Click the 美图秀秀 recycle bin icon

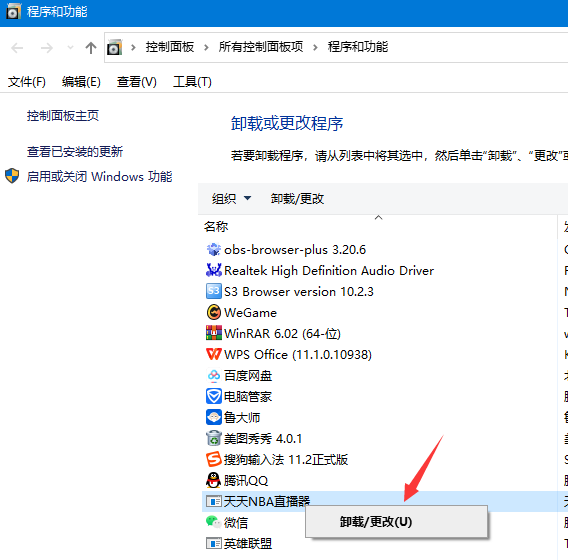214,438
